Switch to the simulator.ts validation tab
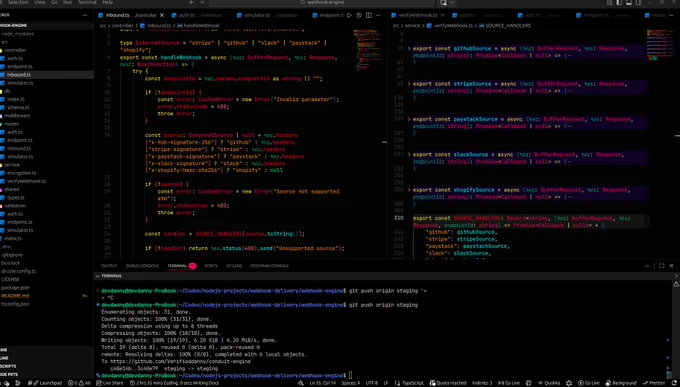680x387 pixels. pyautogui.click(x=267, y=15)
